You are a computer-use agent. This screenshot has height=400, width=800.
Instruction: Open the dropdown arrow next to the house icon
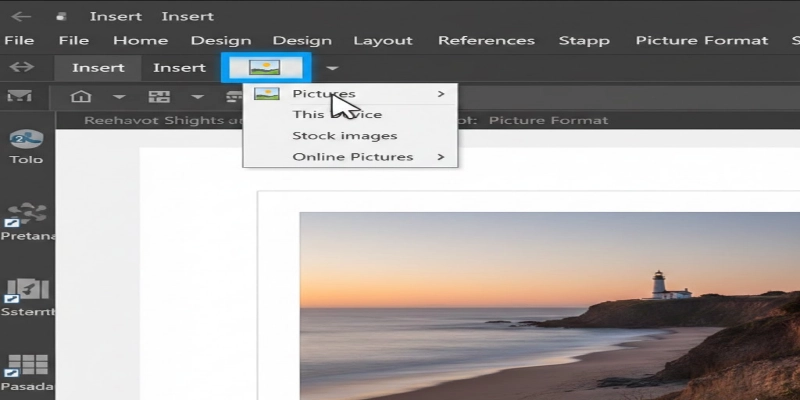coord(119,97)
